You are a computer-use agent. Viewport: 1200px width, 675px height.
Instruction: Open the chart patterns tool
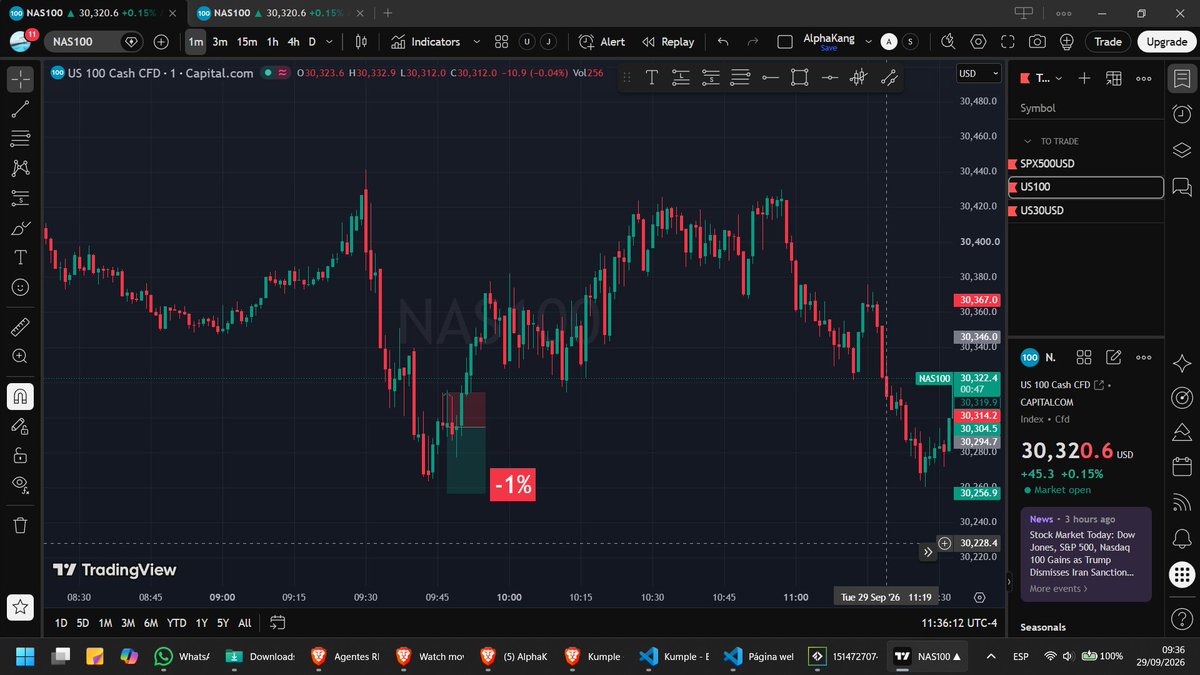coord(20,168)
